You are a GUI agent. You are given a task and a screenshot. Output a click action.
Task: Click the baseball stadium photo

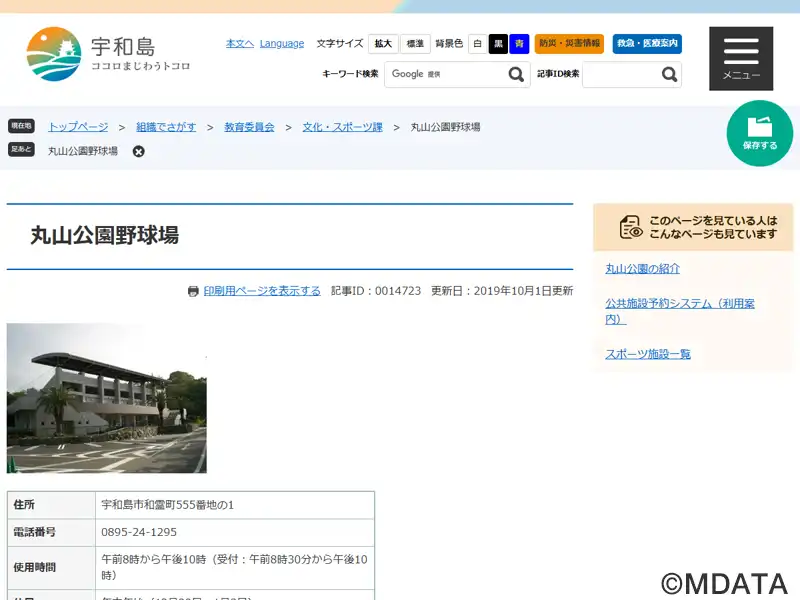coord(107,398)
